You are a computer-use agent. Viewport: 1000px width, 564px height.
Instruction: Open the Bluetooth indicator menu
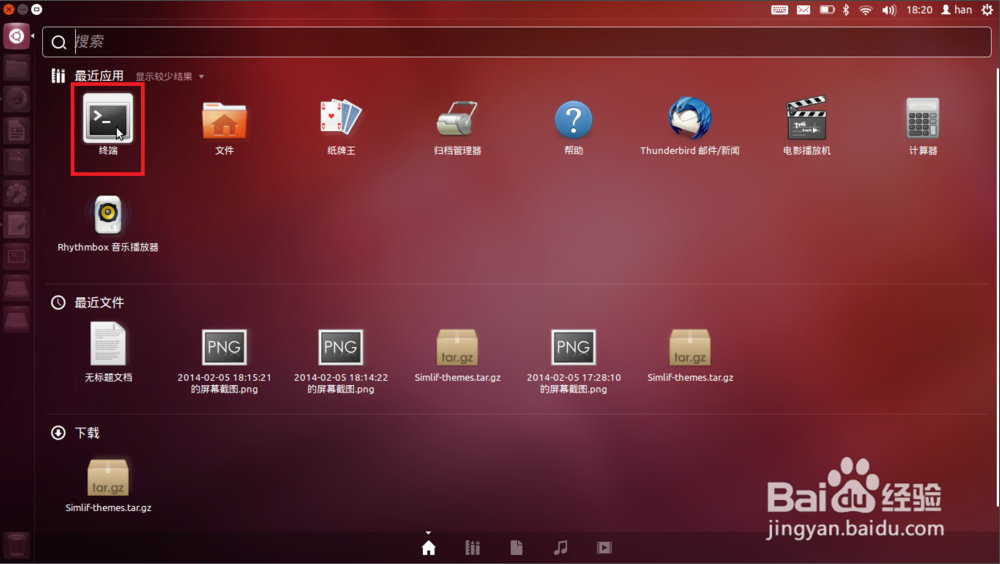tap(846, 10)
